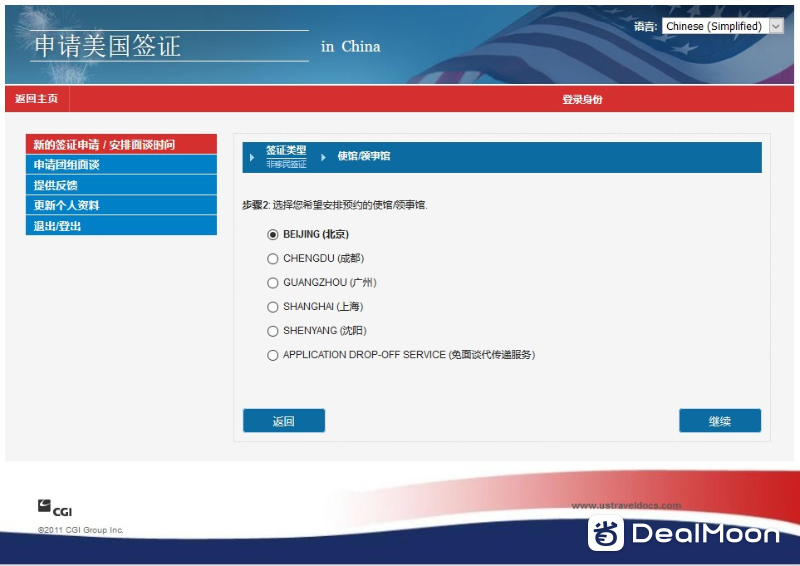Click the 'in China' header text
This screenshot has width=800, height=566.
tap(351, 46)
